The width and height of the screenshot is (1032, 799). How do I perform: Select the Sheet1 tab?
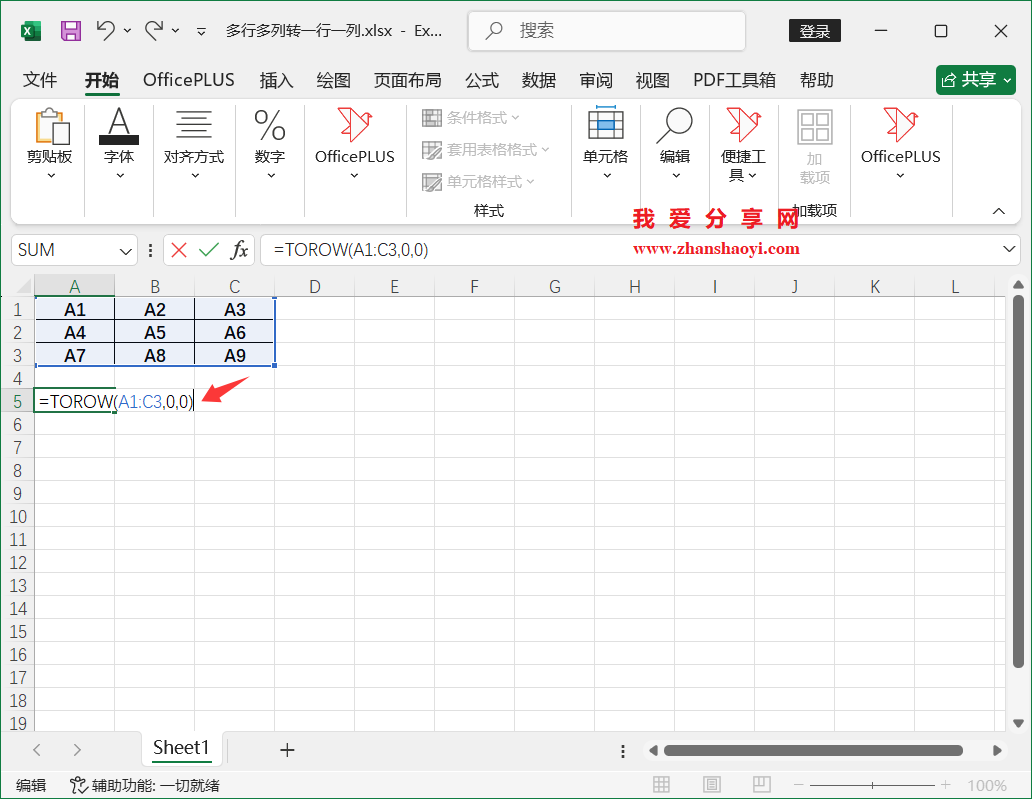182,748
